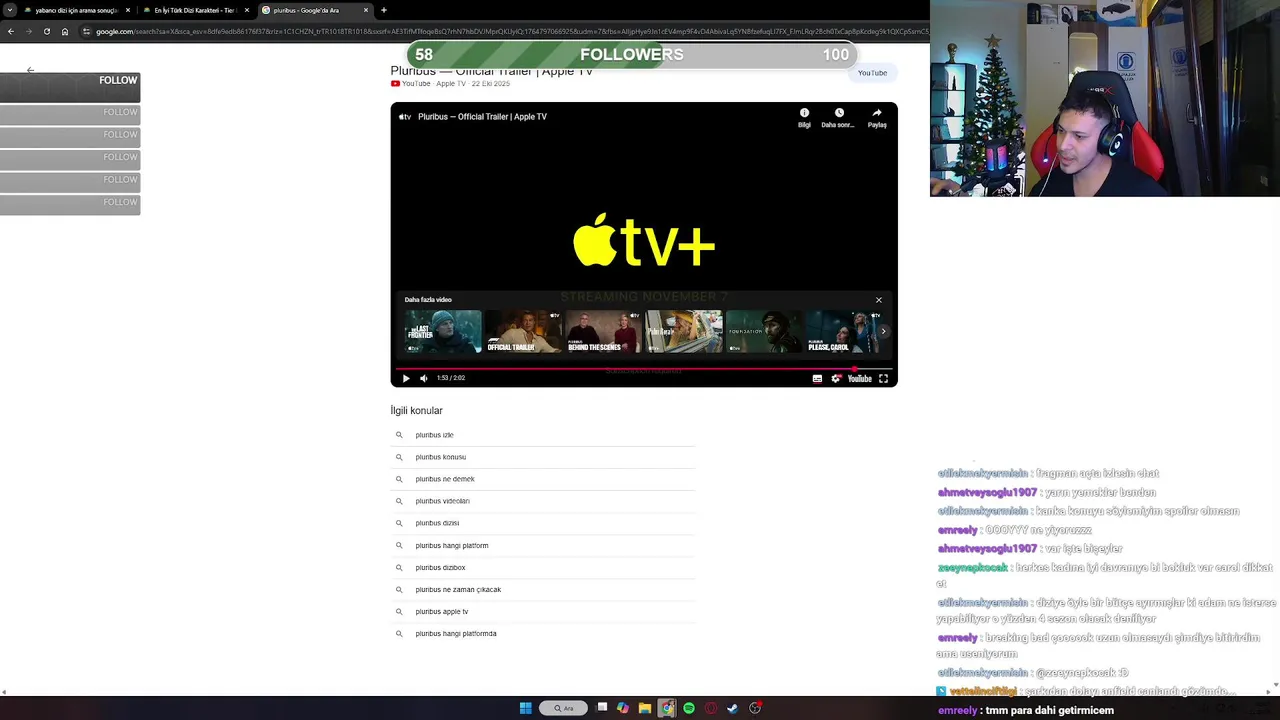Open Steam from the taskbar
Viewport: 1280px width, 720px height.
click(733, 708)
